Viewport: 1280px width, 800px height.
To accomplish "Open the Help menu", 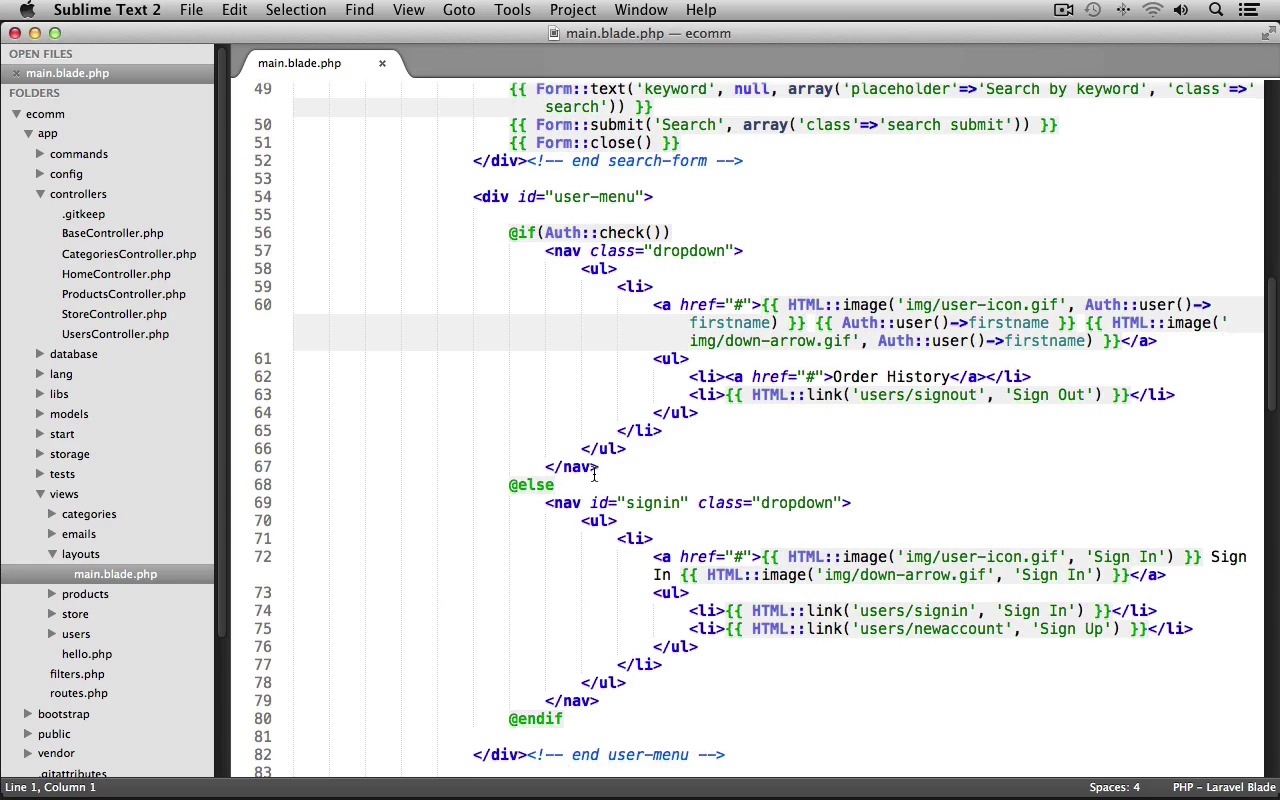I will (701, 10).
